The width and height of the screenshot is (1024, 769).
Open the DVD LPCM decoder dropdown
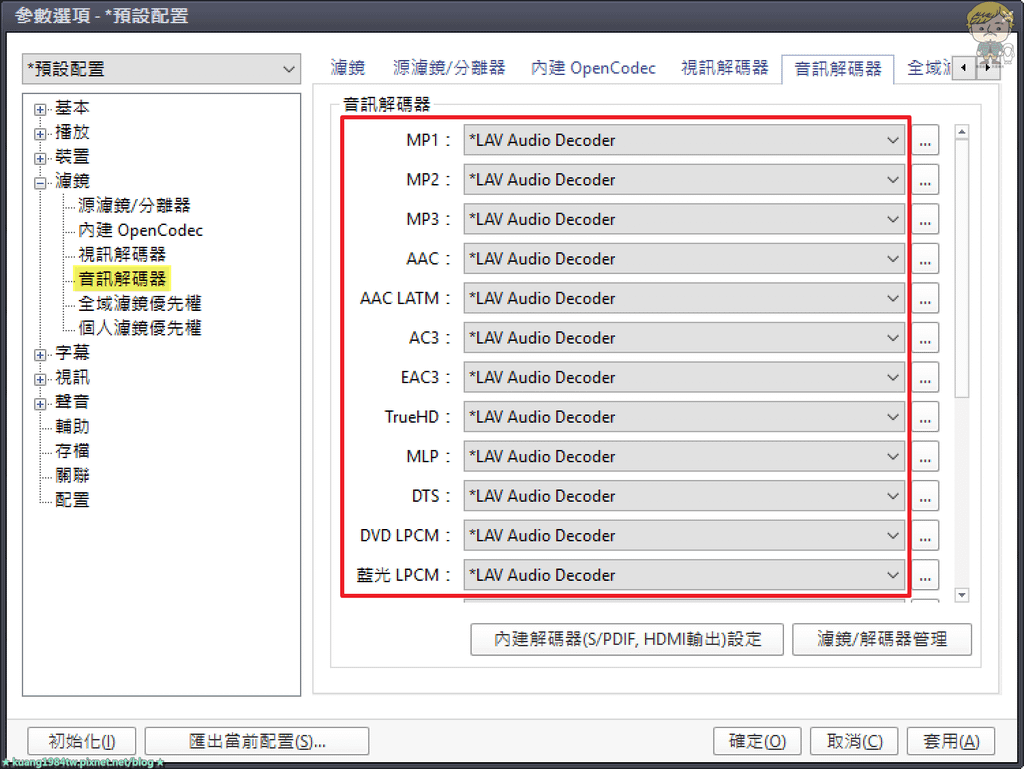point(684,535)
